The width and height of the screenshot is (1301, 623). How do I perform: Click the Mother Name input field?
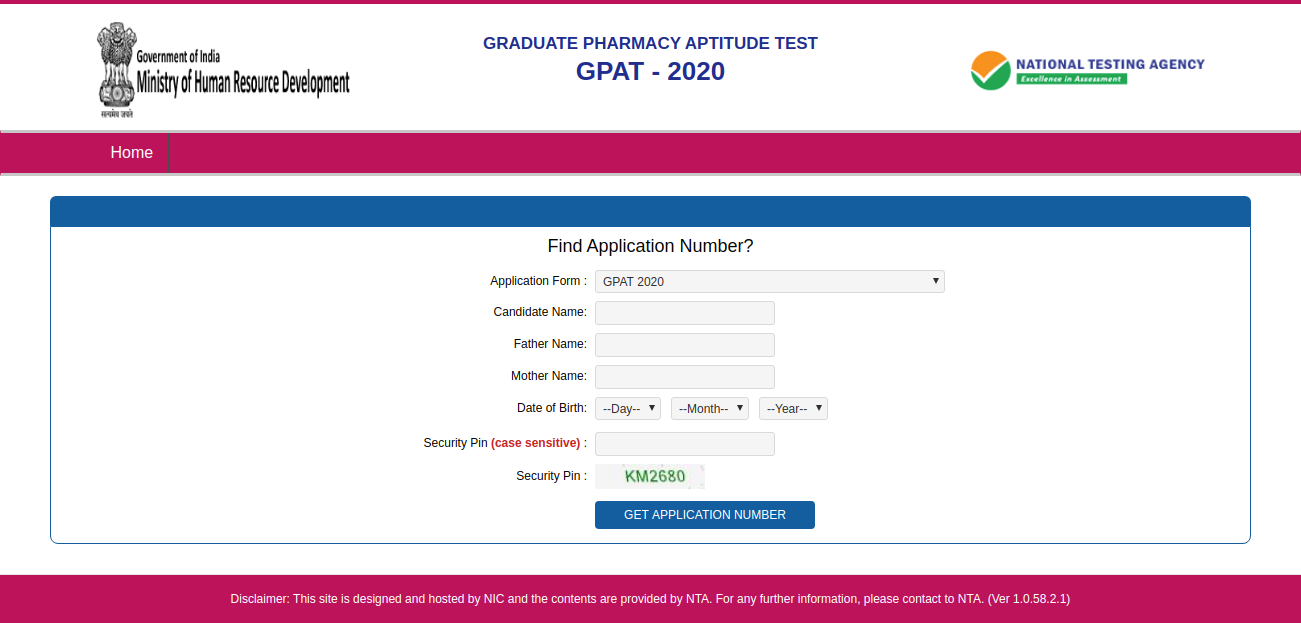click(684, 377)
